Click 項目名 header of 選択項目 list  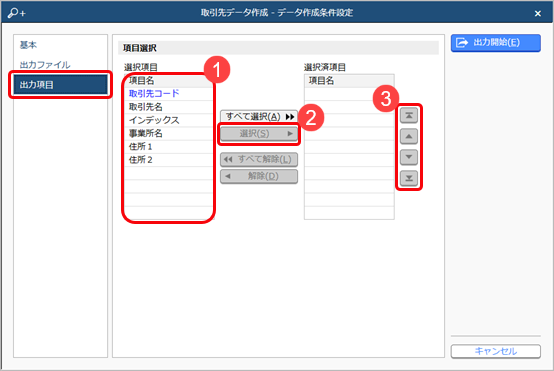click(169, 81)
